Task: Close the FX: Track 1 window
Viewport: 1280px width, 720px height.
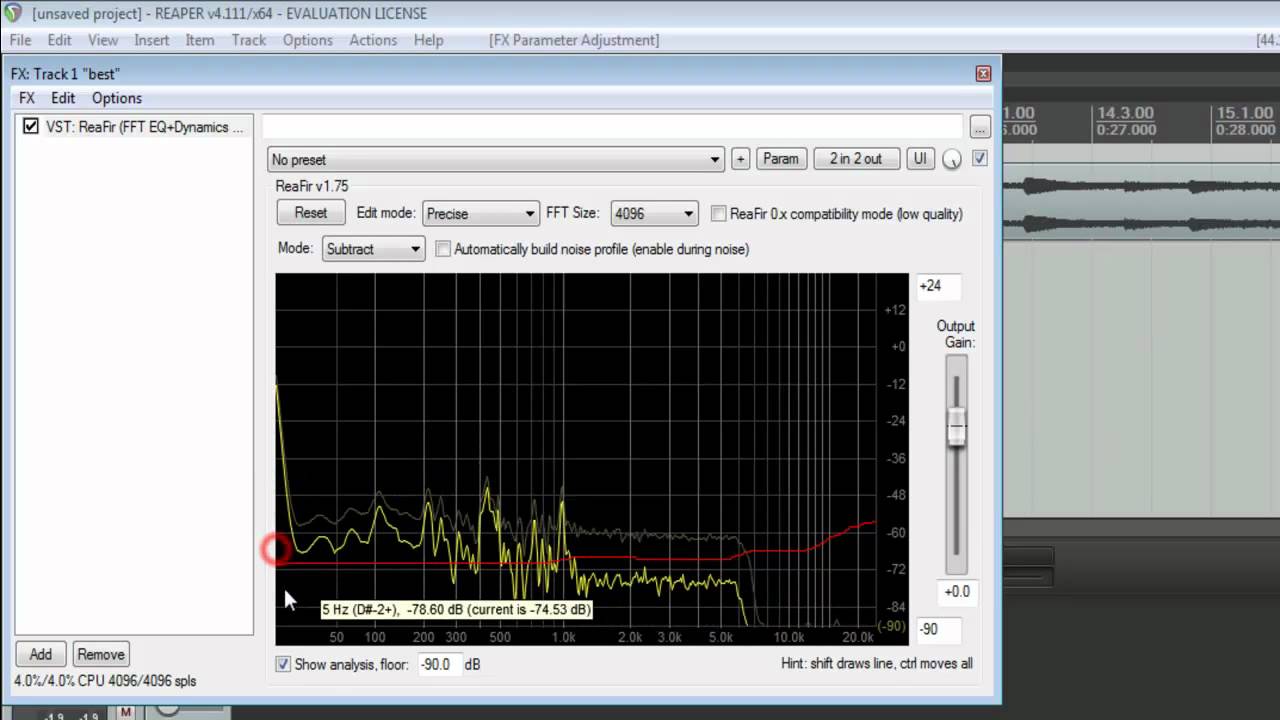Action: (983, 73)
